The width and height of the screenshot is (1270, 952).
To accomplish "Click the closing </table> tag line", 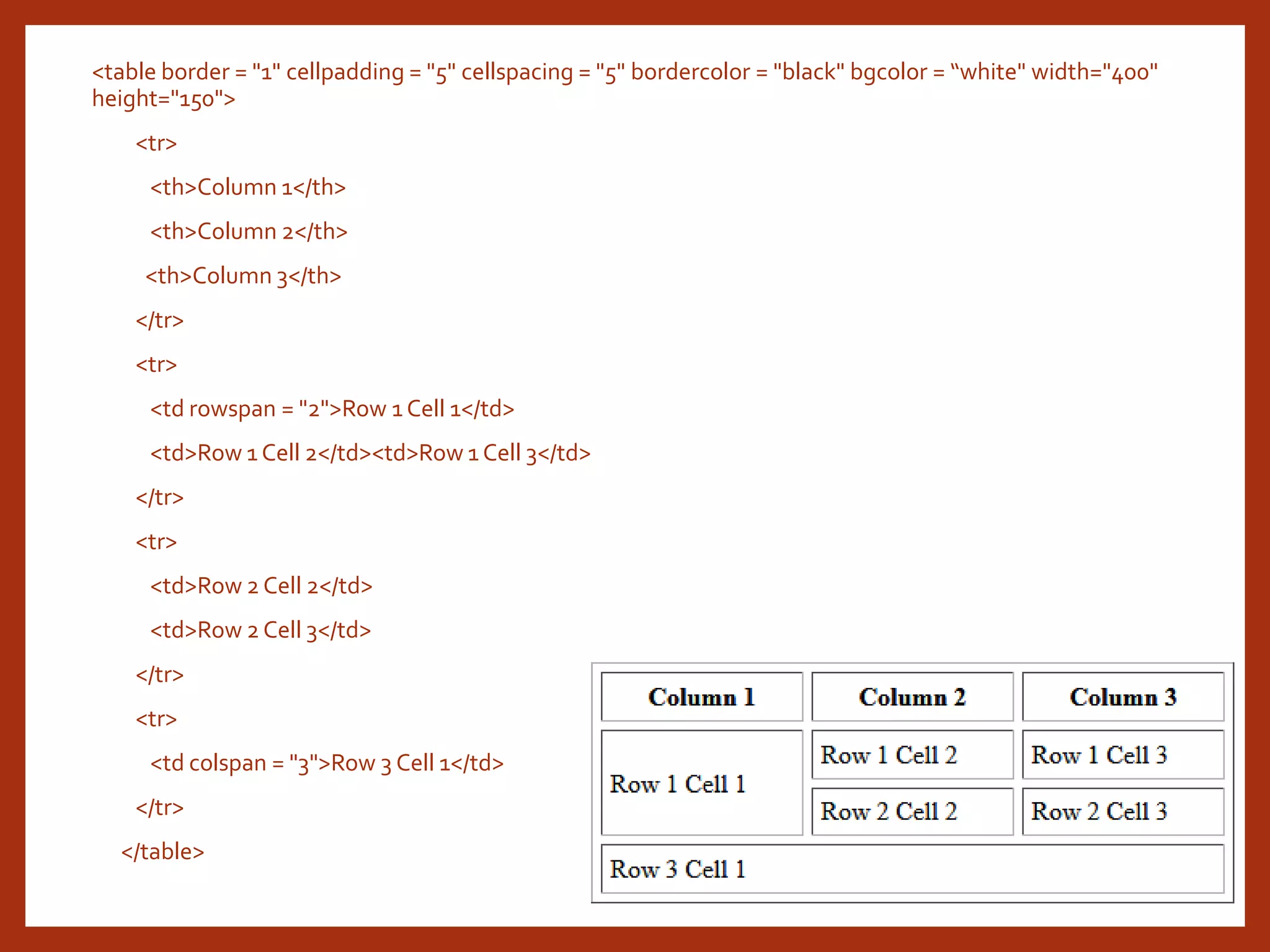I will 163,852.
